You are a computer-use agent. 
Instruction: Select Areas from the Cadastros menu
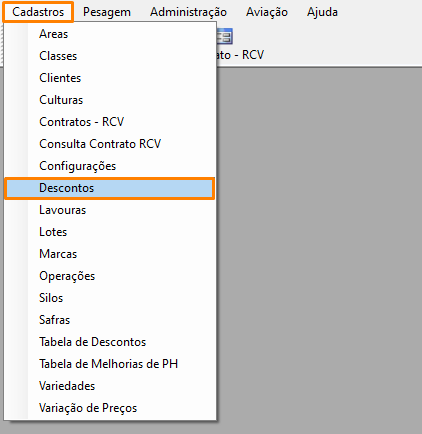110,34
